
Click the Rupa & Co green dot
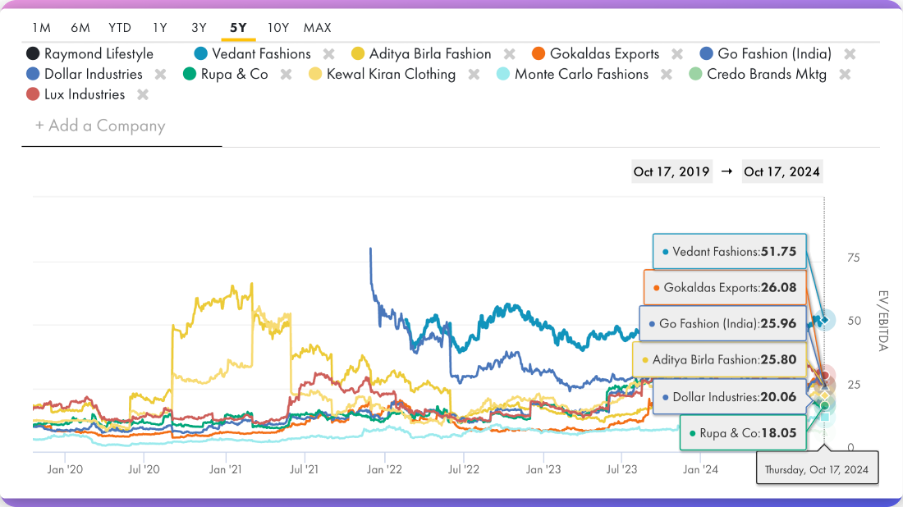point(190,74)
